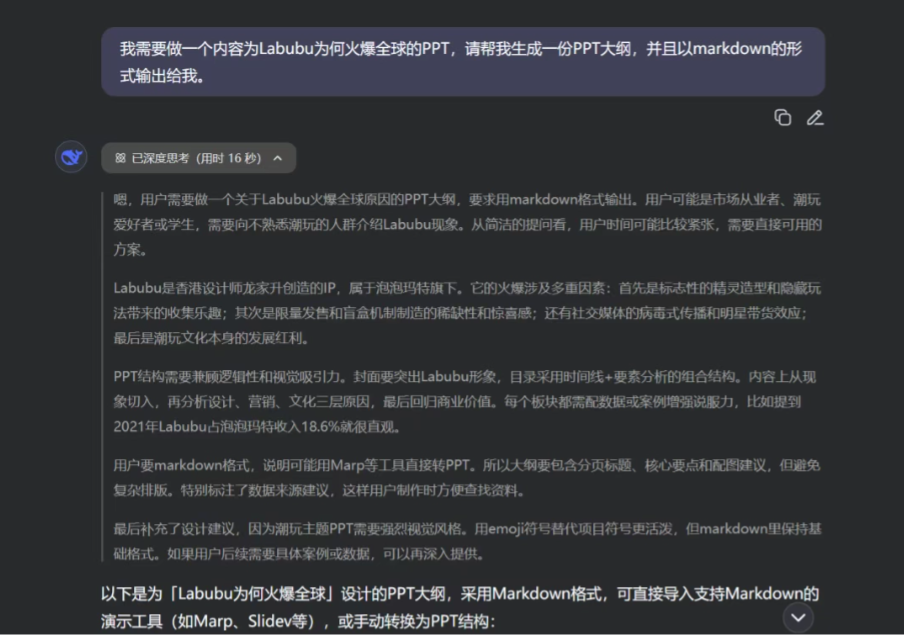Open the scroll-to-bottom circular chevron button

pos(797,618)
